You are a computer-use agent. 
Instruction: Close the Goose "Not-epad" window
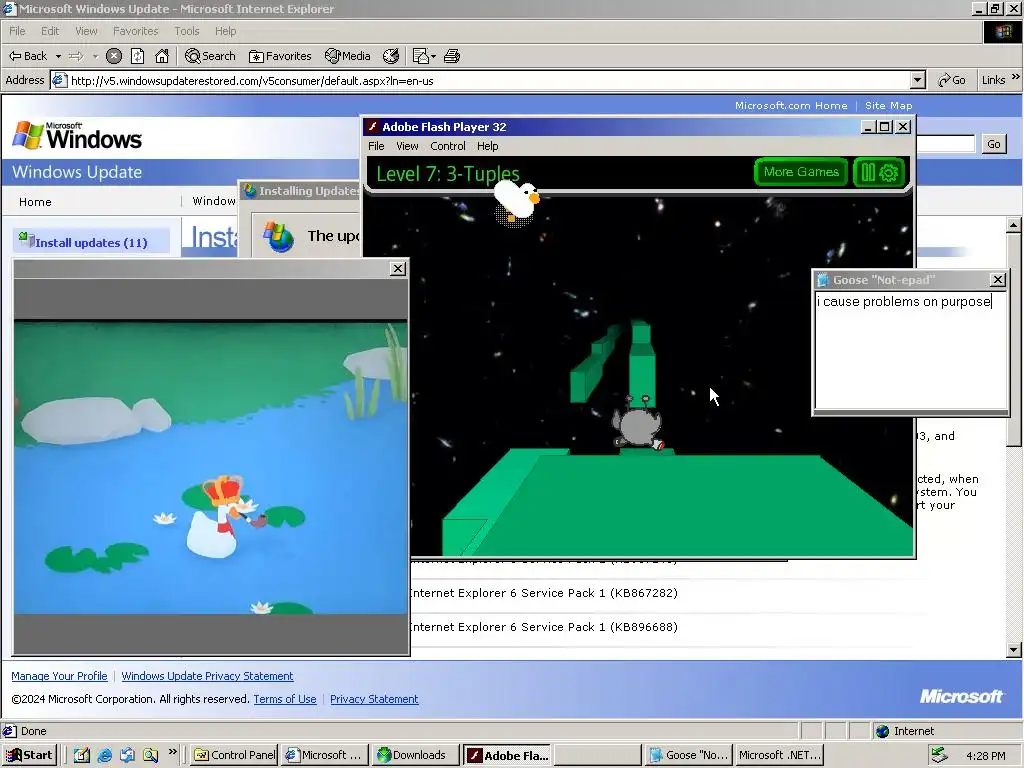pos(997,280)
